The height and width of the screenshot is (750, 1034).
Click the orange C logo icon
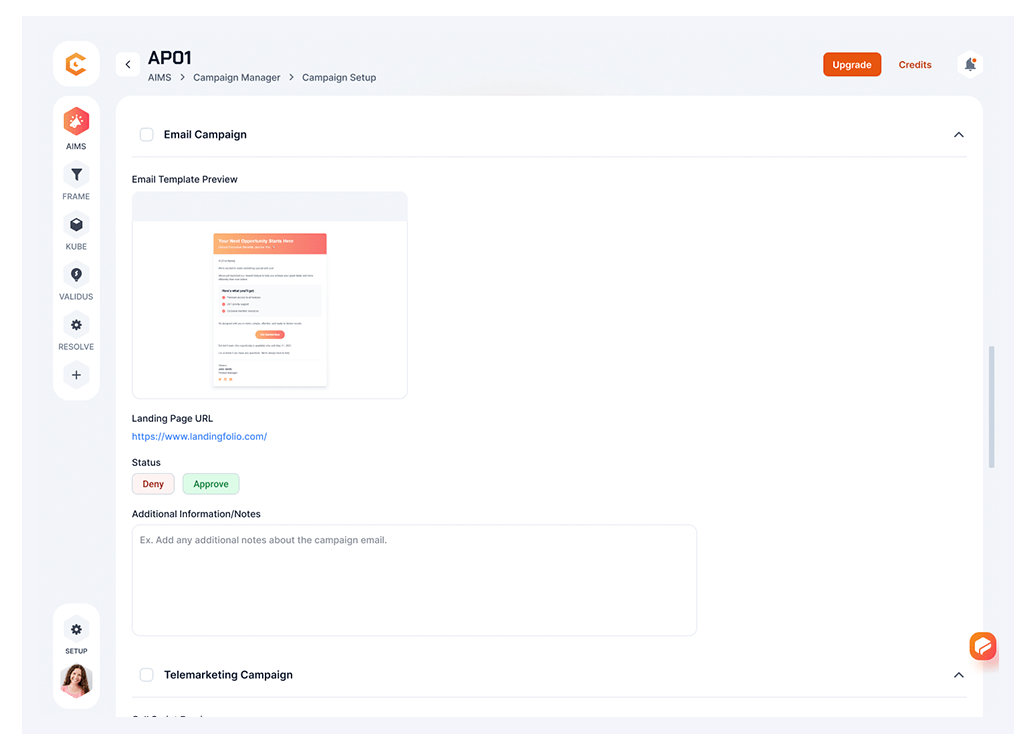(76, 65)
